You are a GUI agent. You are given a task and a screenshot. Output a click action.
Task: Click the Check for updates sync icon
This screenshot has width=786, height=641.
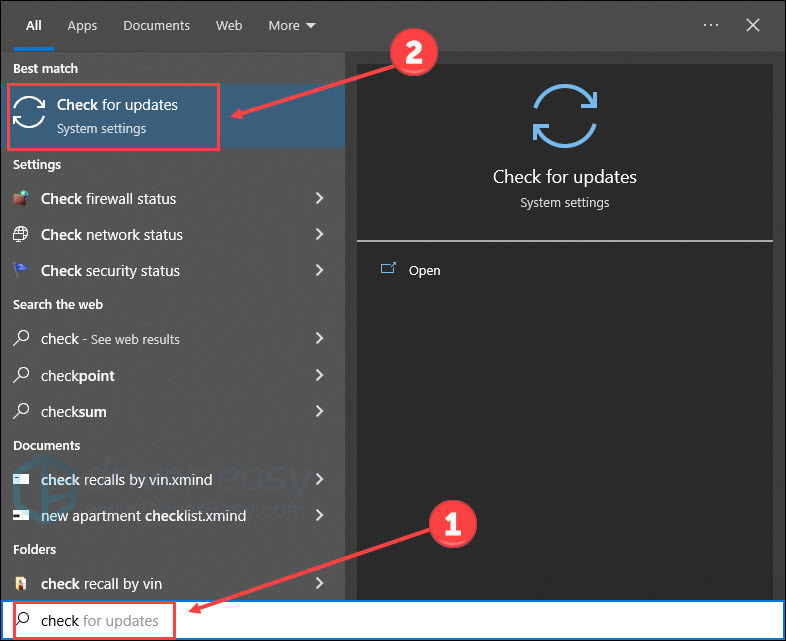click(x=29, y=115)
